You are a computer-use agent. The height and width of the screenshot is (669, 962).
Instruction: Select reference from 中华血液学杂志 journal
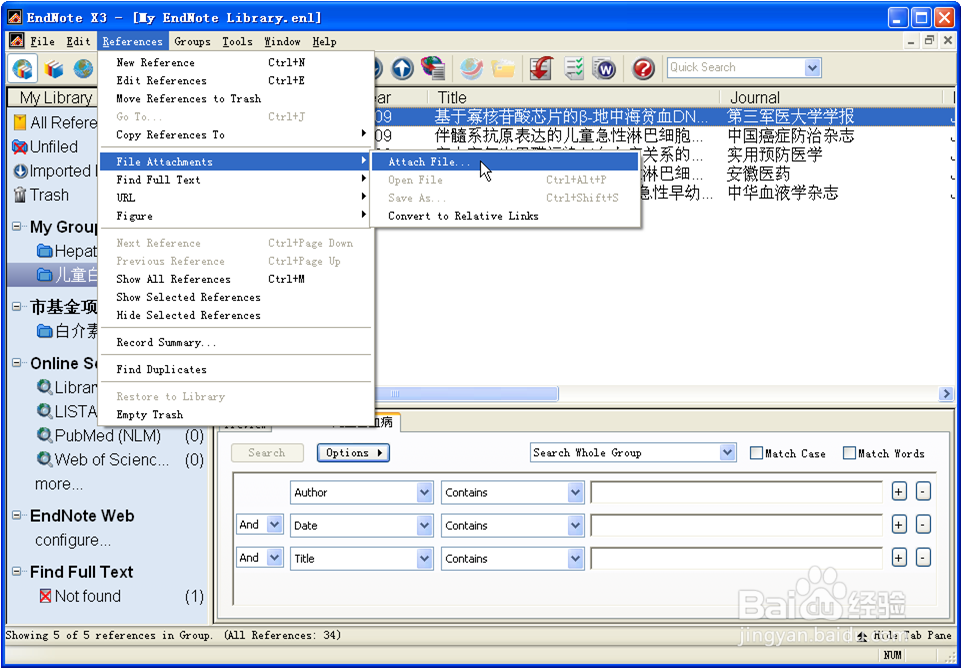tap(782, 193)
